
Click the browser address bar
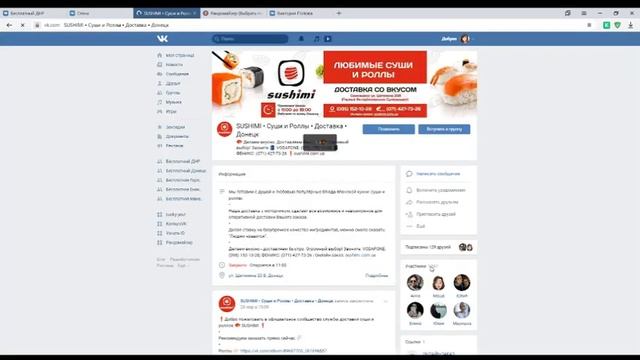tap(310, 25)
